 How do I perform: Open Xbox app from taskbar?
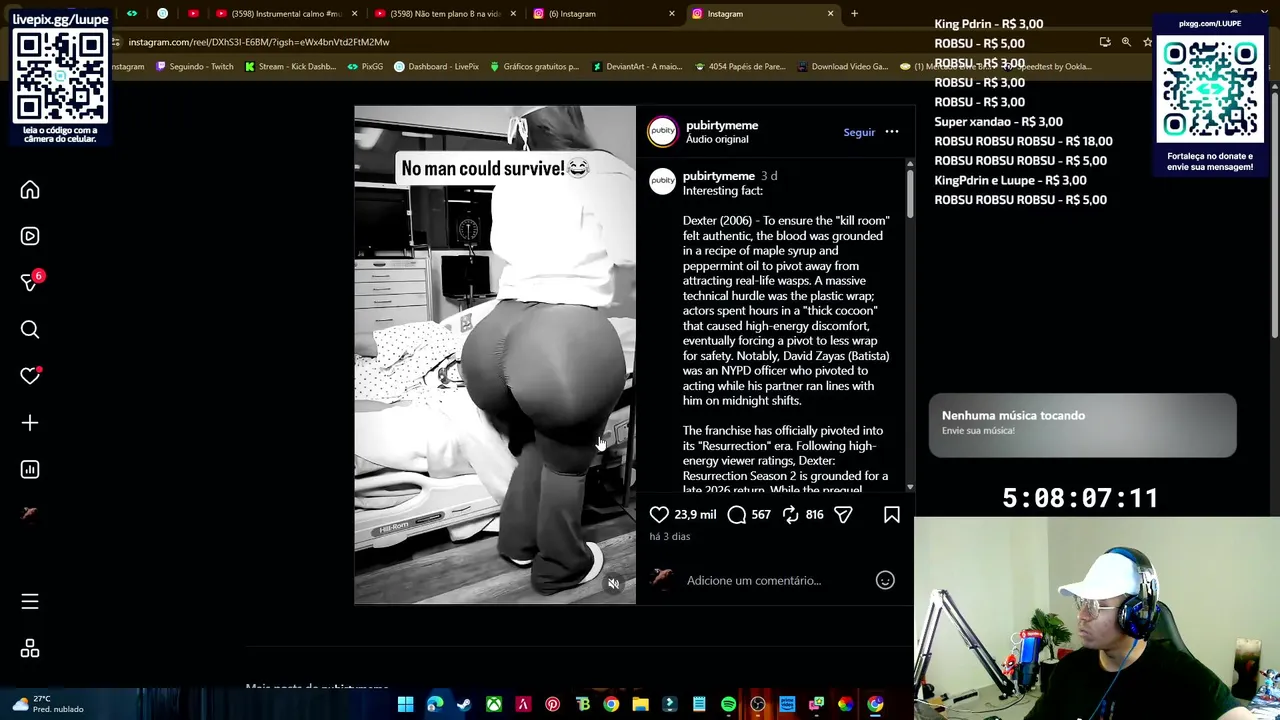click(x=494, y=705)
